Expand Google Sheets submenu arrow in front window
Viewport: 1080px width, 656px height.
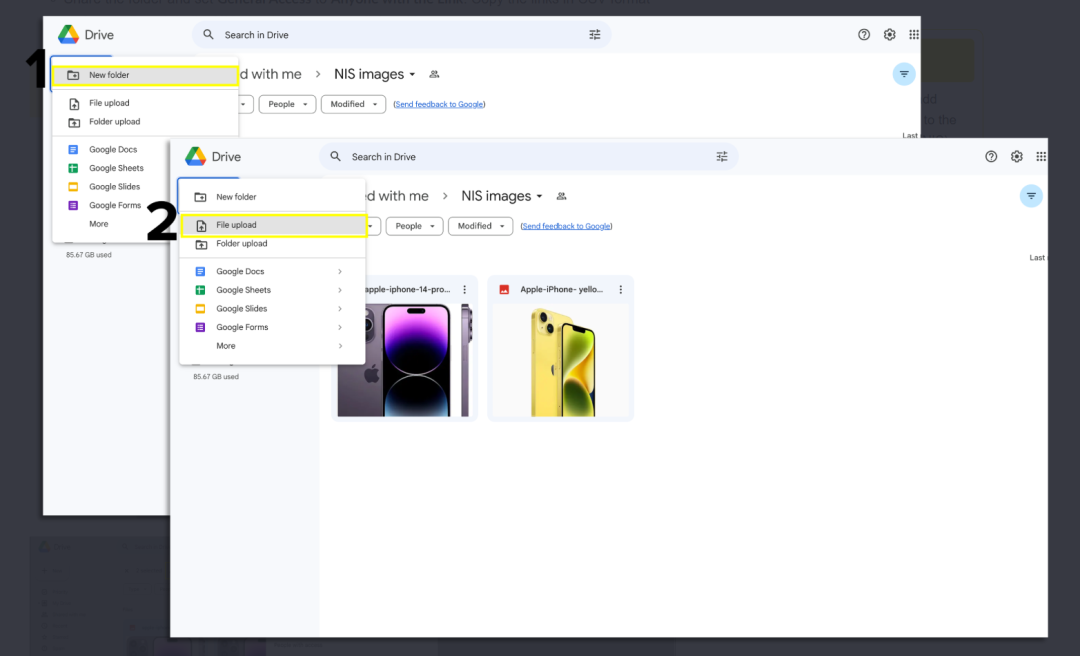point(340,290)
